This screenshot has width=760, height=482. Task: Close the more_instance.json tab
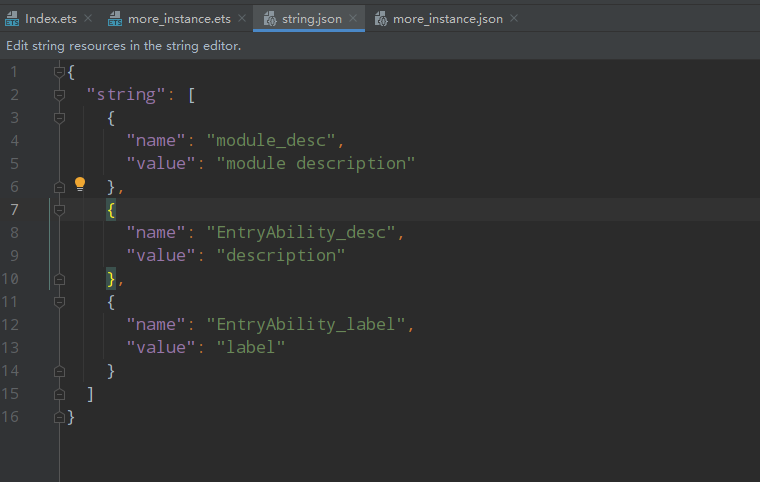point(513,18)
